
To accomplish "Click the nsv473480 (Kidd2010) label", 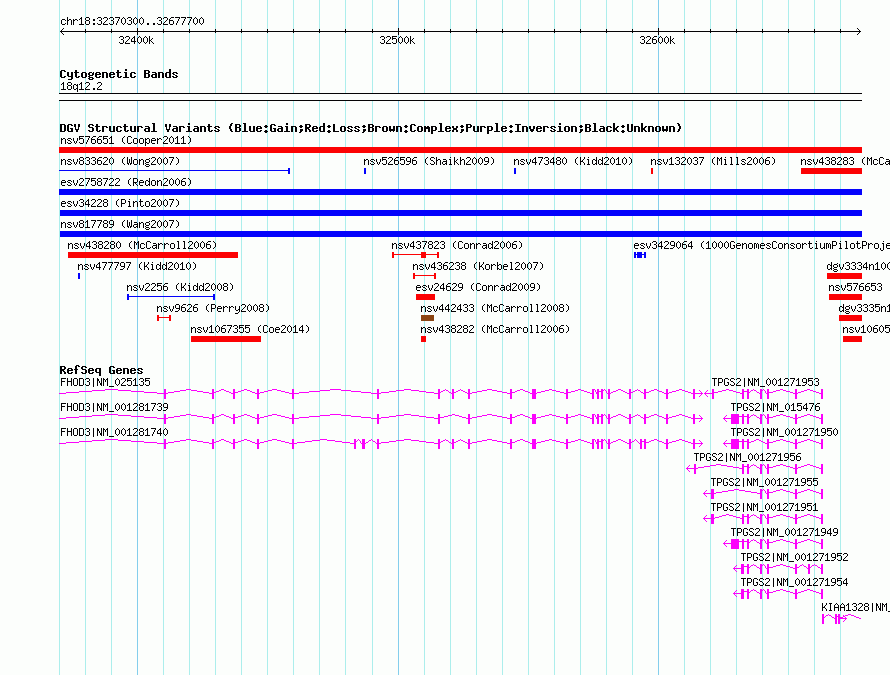I will coord(573,161).
